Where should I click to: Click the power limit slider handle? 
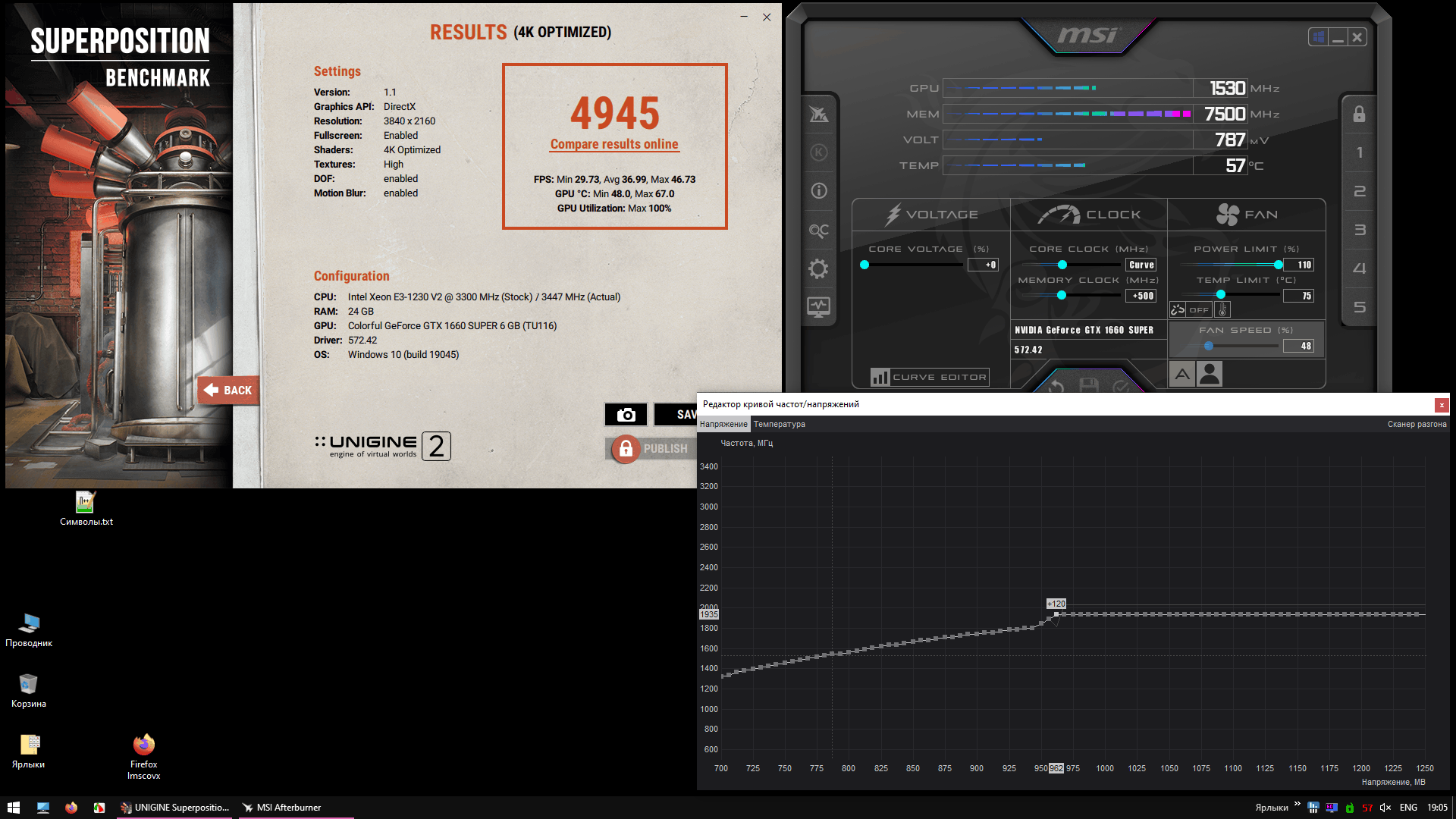[x=1279, y=265]
